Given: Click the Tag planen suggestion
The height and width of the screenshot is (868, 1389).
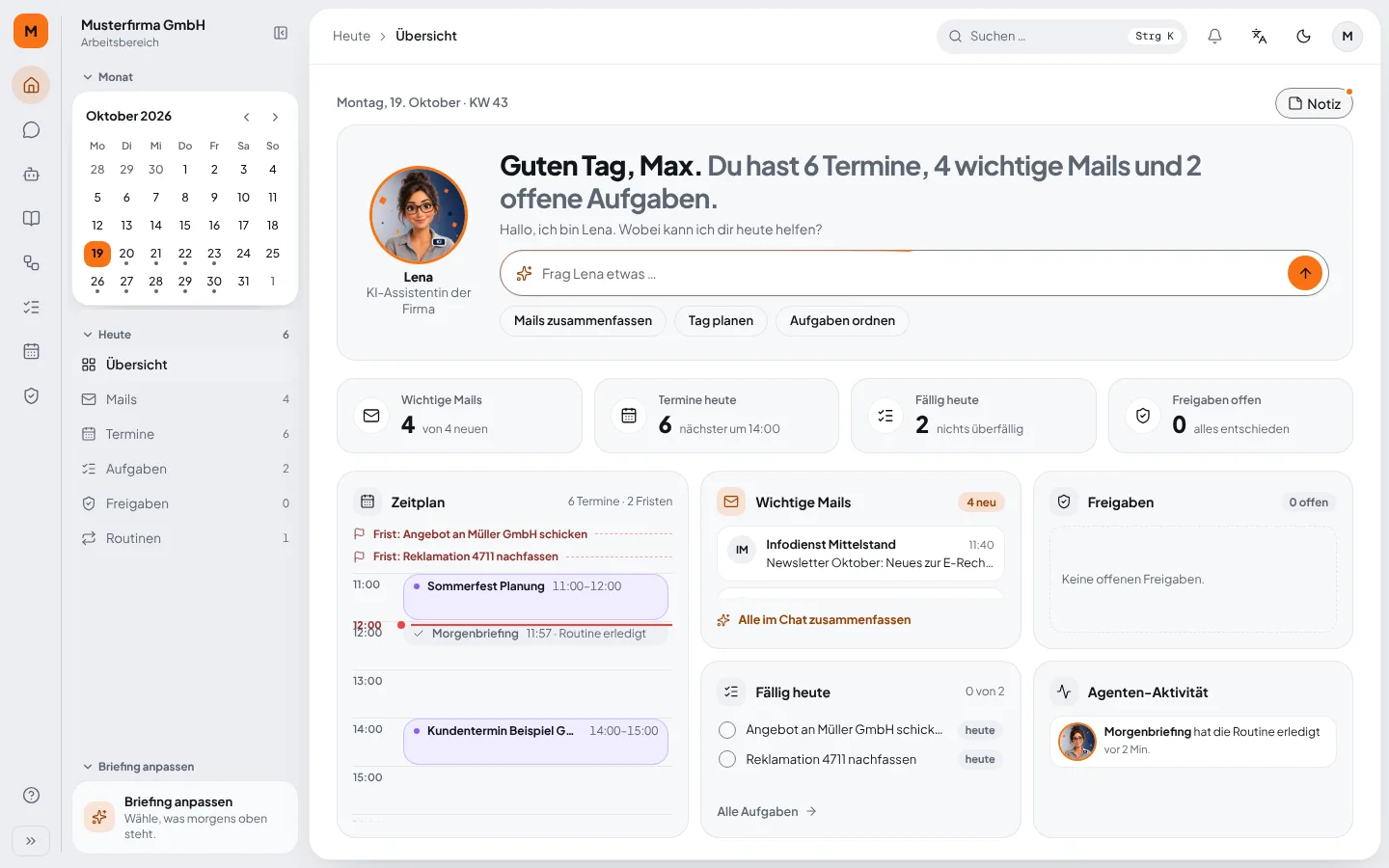Looking at the screenshot, I should [x=721, y=321].
